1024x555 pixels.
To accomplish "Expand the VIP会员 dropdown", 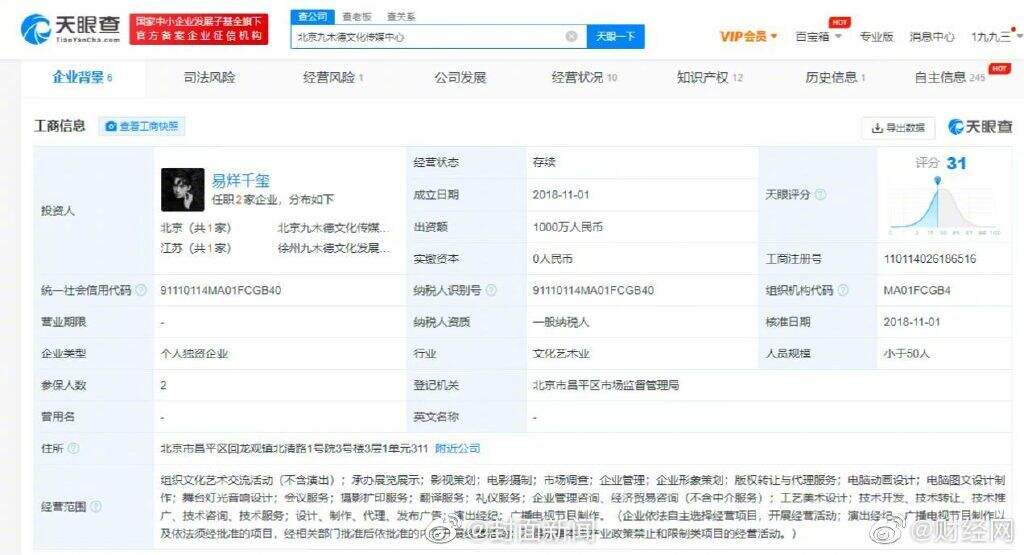I will 749,37.
